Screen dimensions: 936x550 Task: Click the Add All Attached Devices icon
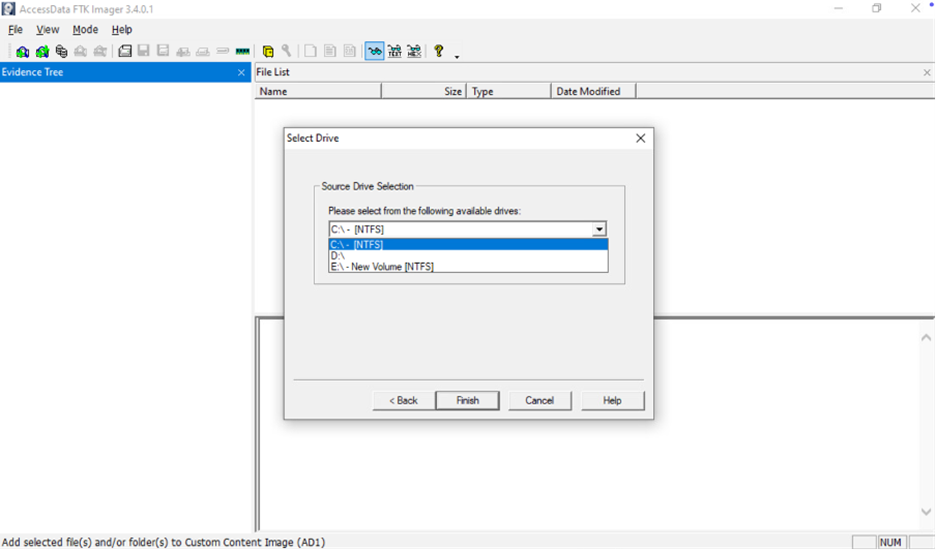(x=42, y=51)
